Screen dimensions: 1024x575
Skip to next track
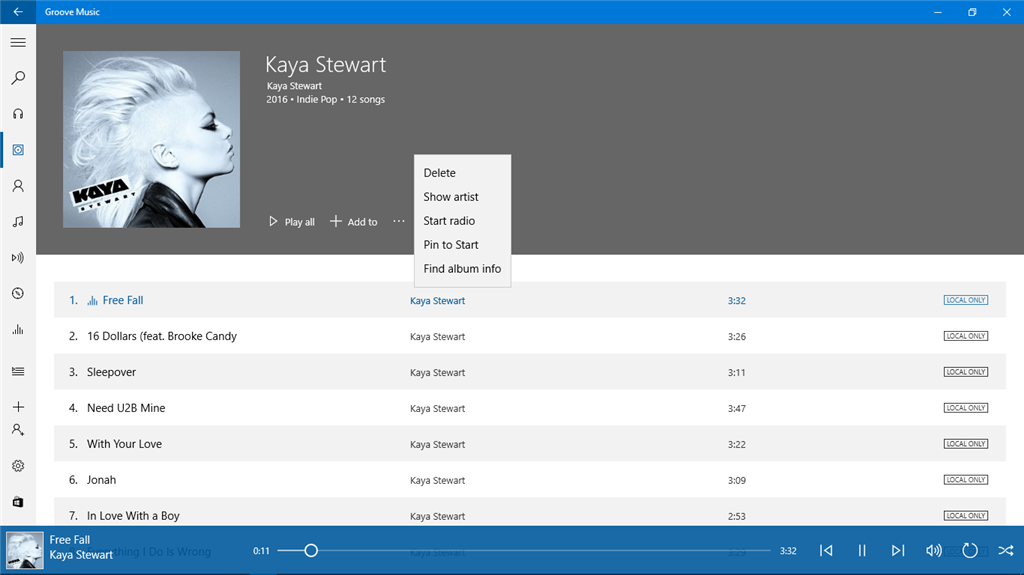coord(898,551)
